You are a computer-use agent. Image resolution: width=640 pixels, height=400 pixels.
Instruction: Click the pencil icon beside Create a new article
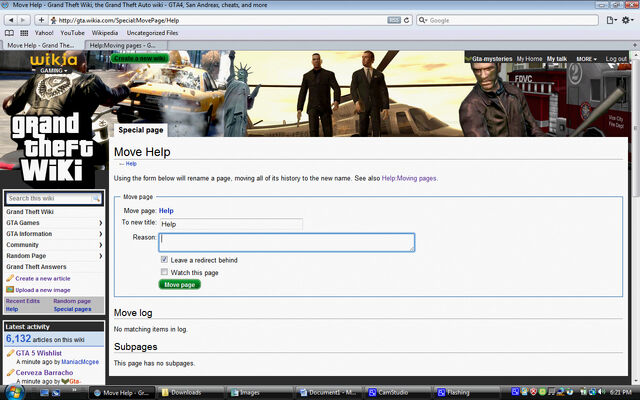point(10,278)
